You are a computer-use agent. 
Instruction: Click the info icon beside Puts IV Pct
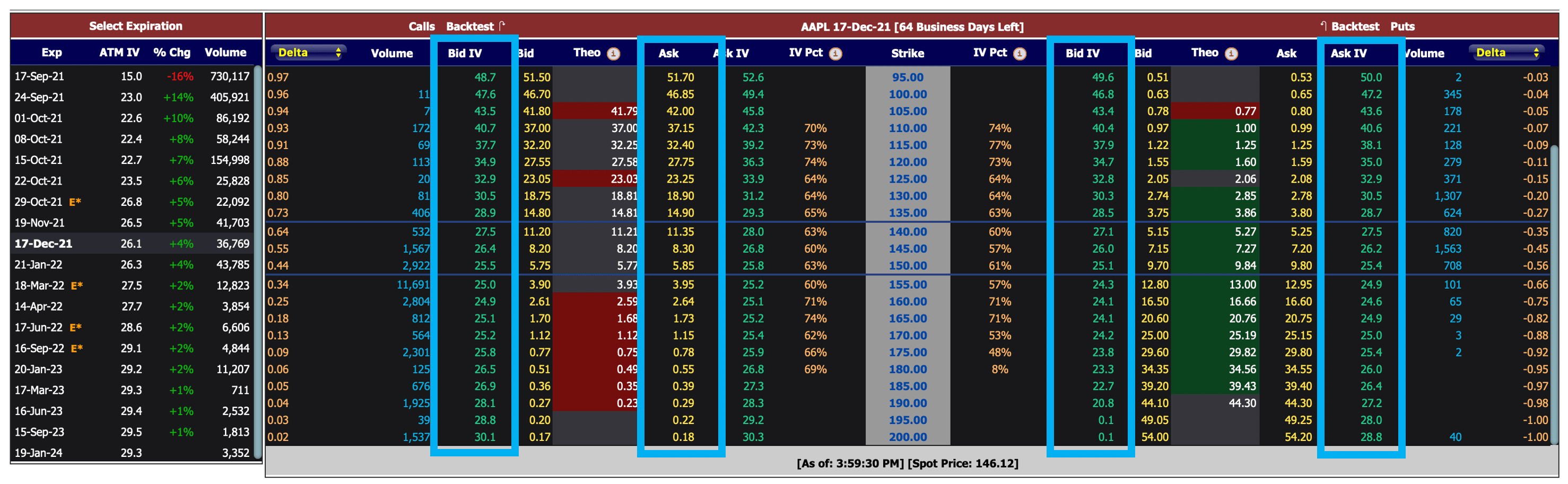point(1020,54)
